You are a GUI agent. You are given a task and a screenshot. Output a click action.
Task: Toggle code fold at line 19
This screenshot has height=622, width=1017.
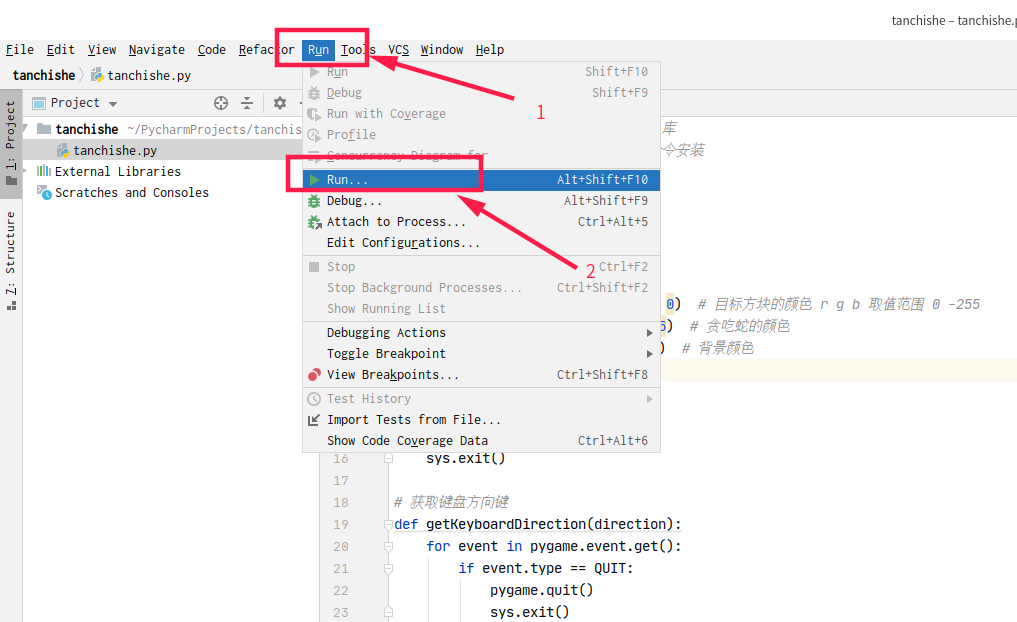point(389,525)
